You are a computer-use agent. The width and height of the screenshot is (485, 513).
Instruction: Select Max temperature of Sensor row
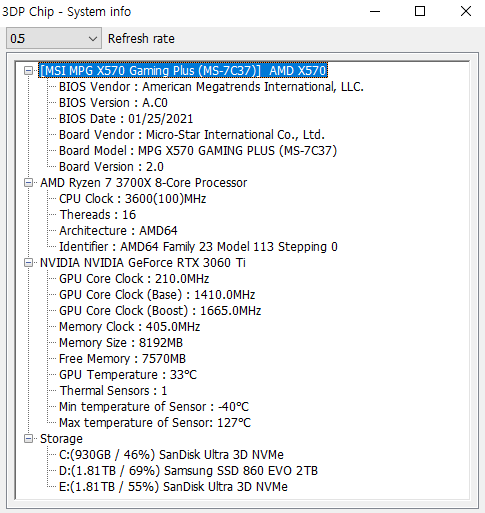(155, 423)
